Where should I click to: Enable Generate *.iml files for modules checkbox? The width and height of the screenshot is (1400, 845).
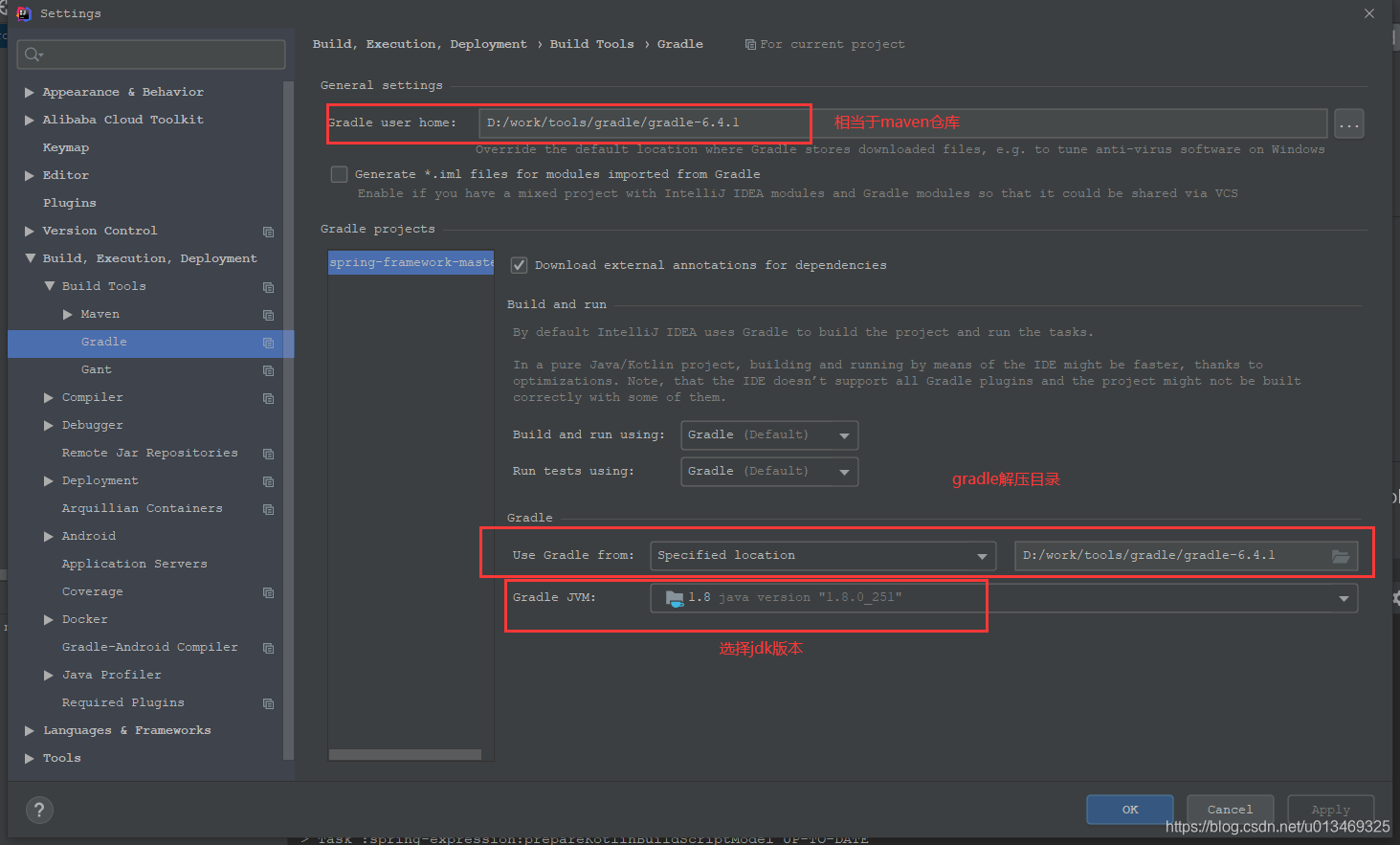[x=339, y=174]
